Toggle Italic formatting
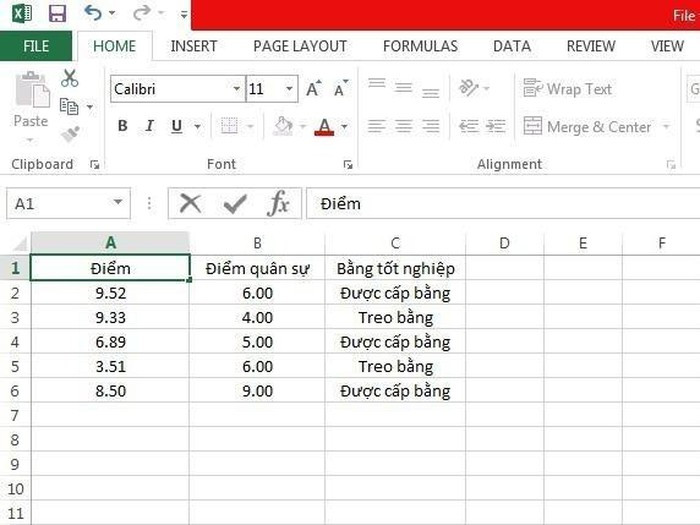This screenshot has height=525, width=700. (x=149, y=127)
